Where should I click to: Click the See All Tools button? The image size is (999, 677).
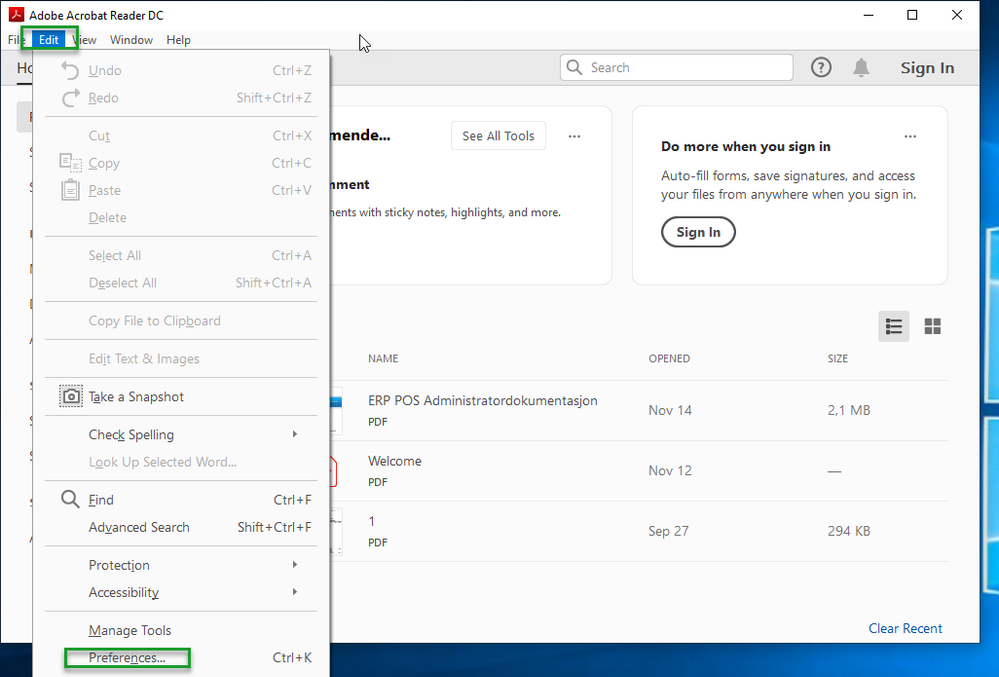tap(498, 136)
